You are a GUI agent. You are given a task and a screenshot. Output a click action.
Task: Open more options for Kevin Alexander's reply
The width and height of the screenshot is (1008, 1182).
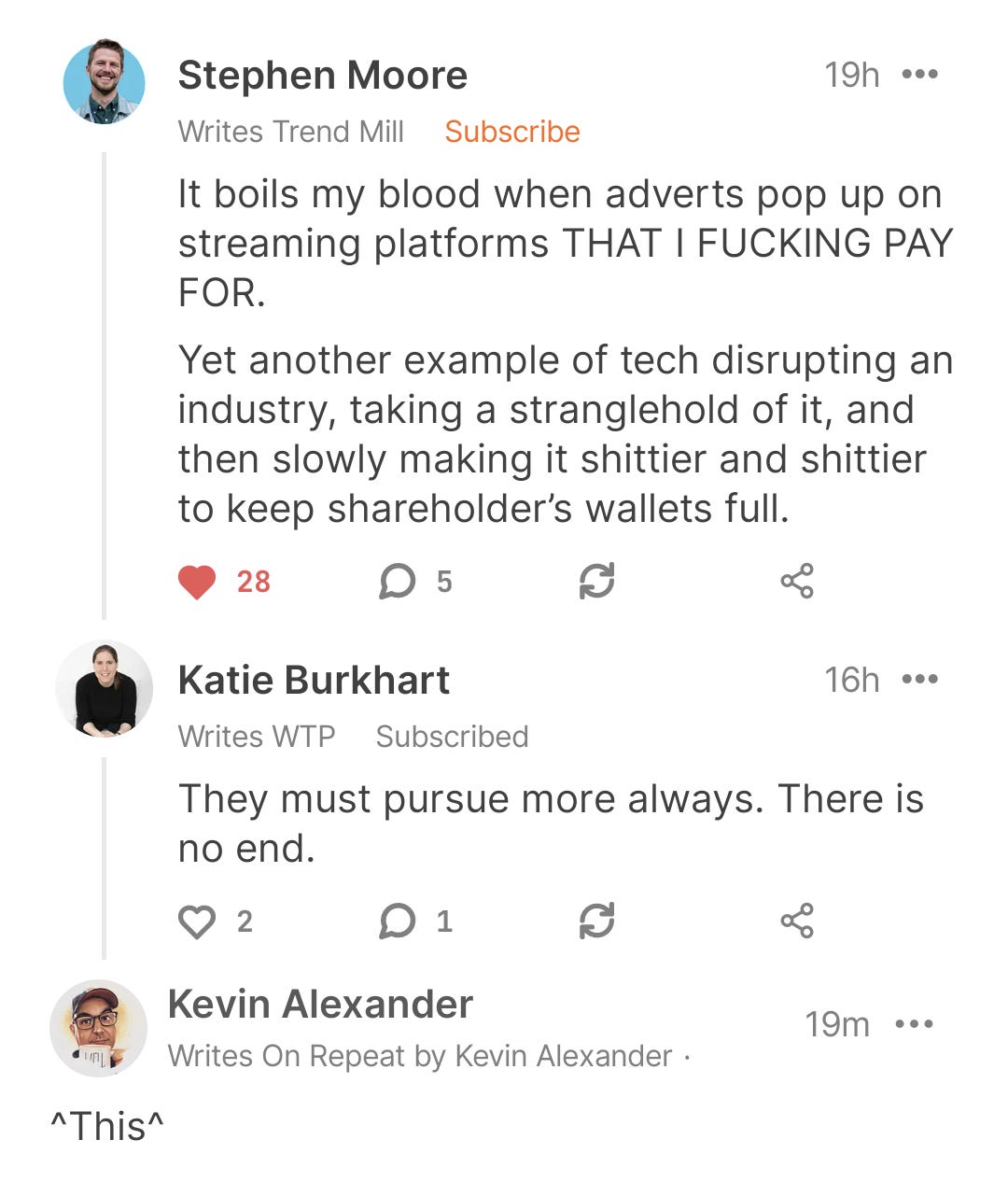pyautogui.click(x=915, y=1024)
